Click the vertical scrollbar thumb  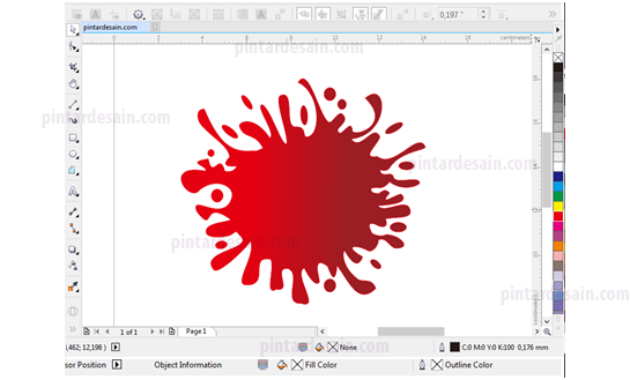pos(546,170)
